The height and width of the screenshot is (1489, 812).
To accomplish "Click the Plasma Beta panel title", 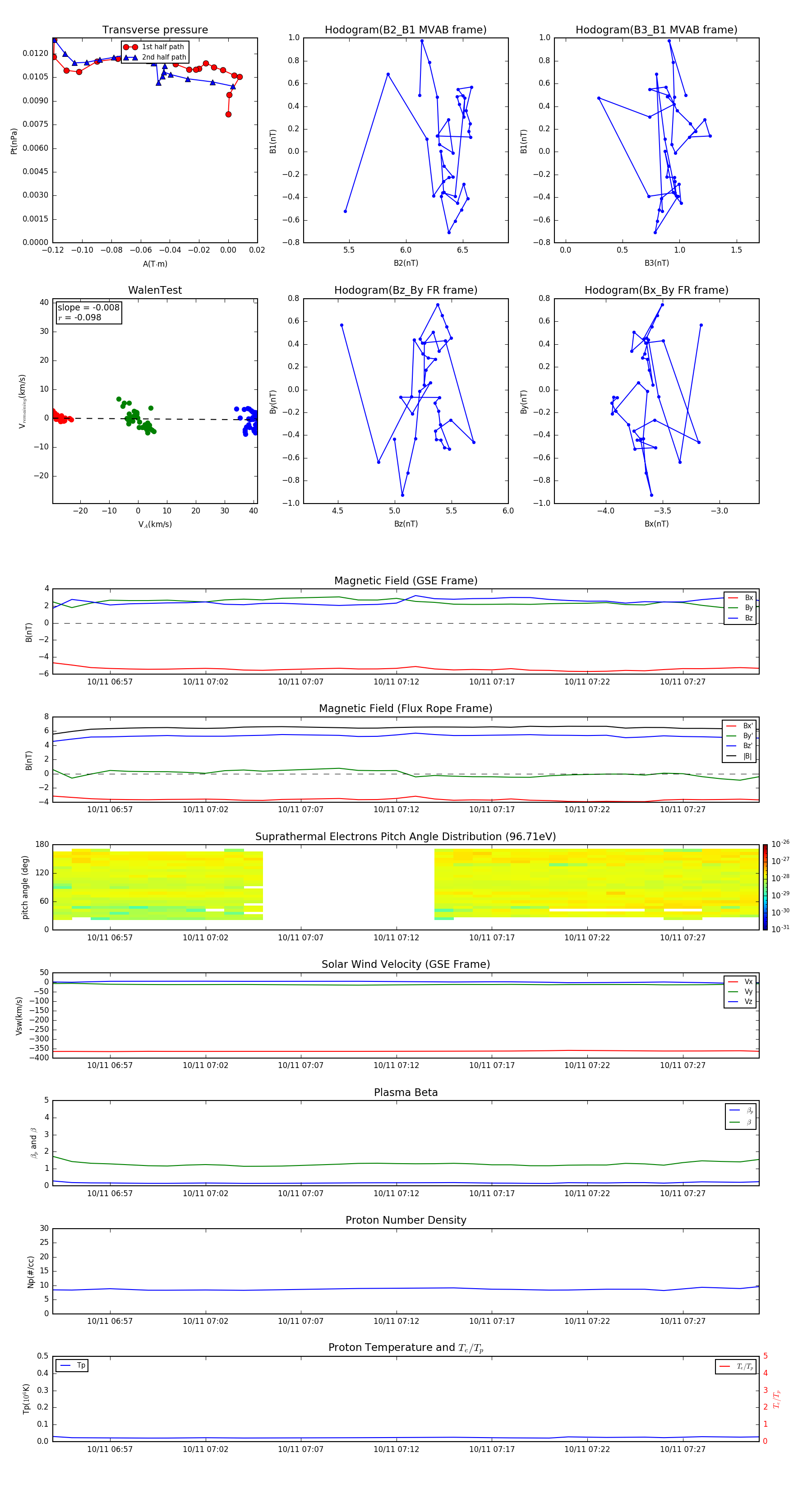I will tap(406, 1092).
